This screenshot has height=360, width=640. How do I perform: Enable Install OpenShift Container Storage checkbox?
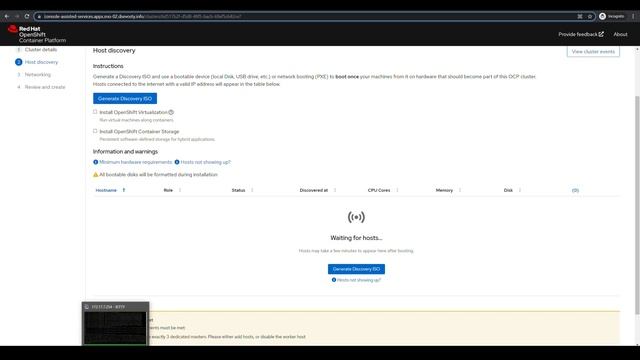coord(95,131)
